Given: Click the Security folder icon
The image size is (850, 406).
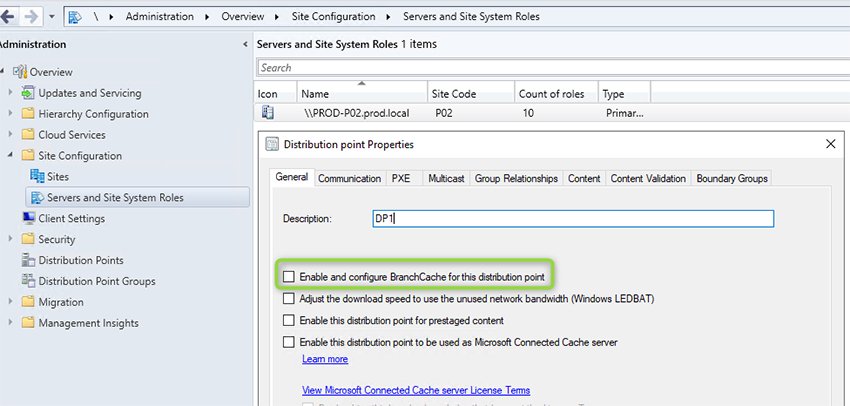Looking at the screenshot, I should point(28,239).
